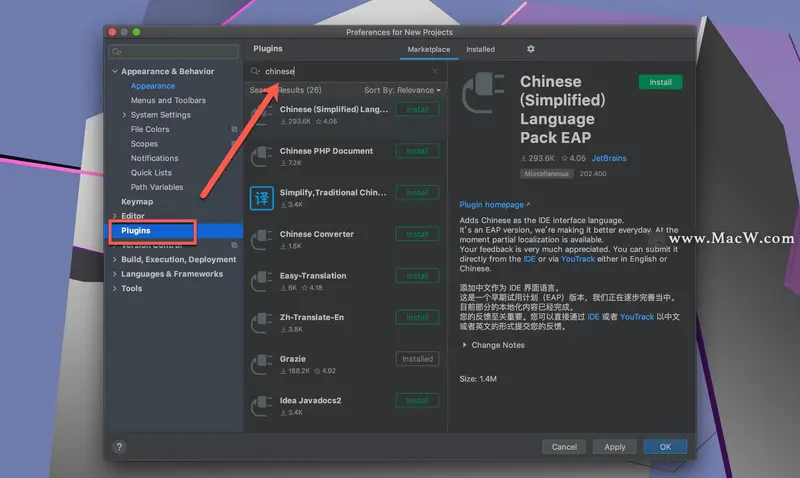
Task: Open the Sort By: Relevance dropdown
Action: (402, 90)
